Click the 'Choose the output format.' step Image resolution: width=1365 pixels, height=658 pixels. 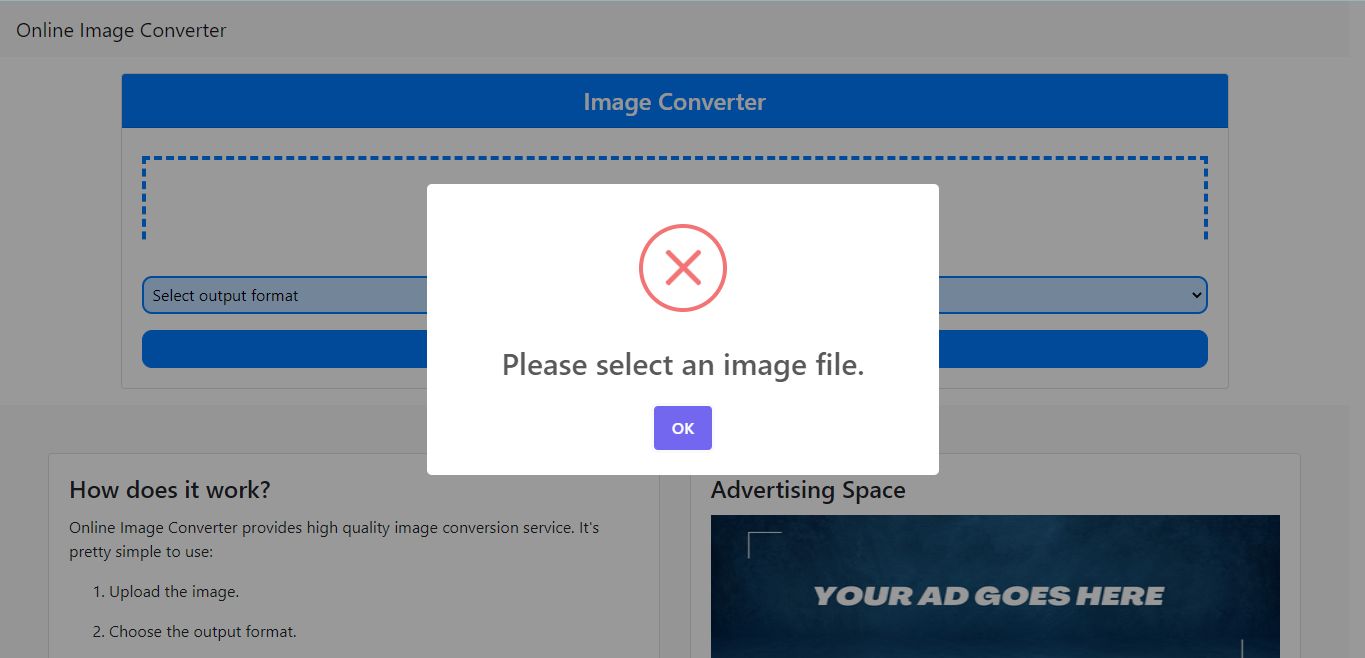pos(203,632)
